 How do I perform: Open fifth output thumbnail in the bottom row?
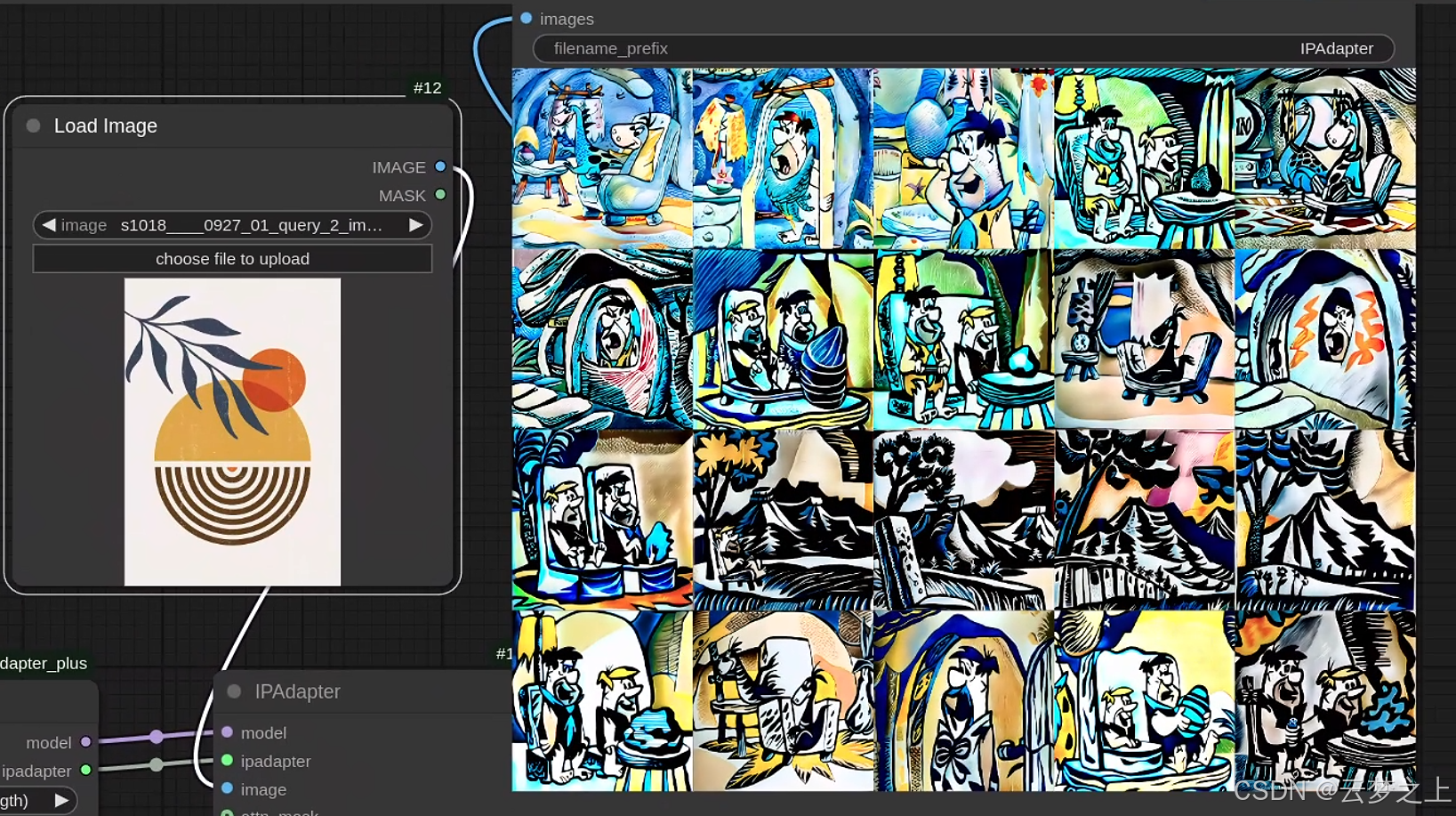click(1324, 700)
